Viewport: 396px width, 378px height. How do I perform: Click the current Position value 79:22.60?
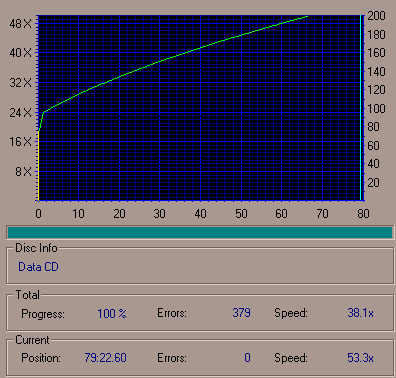coord(105,358)
